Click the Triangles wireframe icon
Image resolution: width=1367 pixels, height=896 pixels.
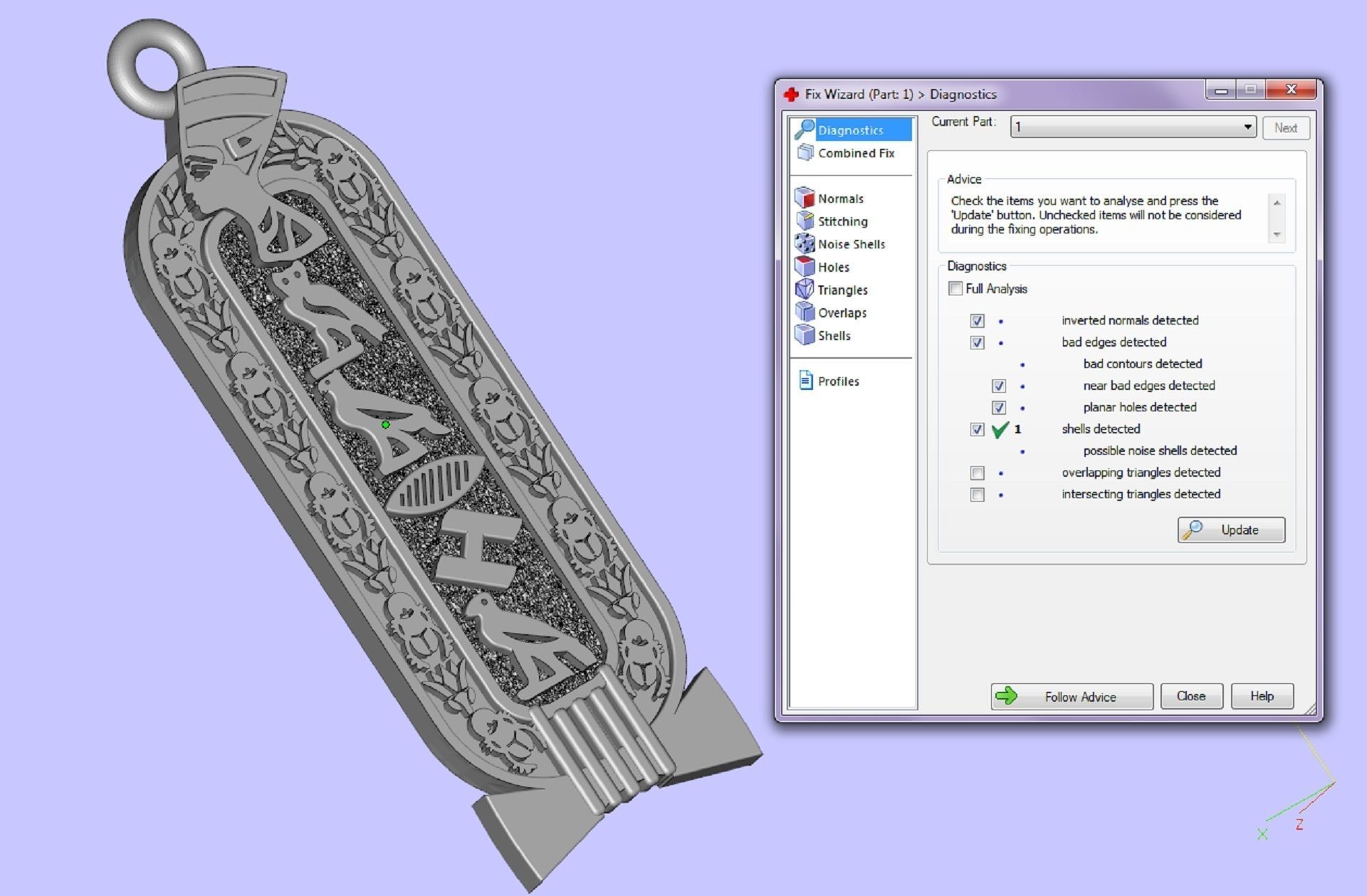pyautogui.click(x=805, y=289)
